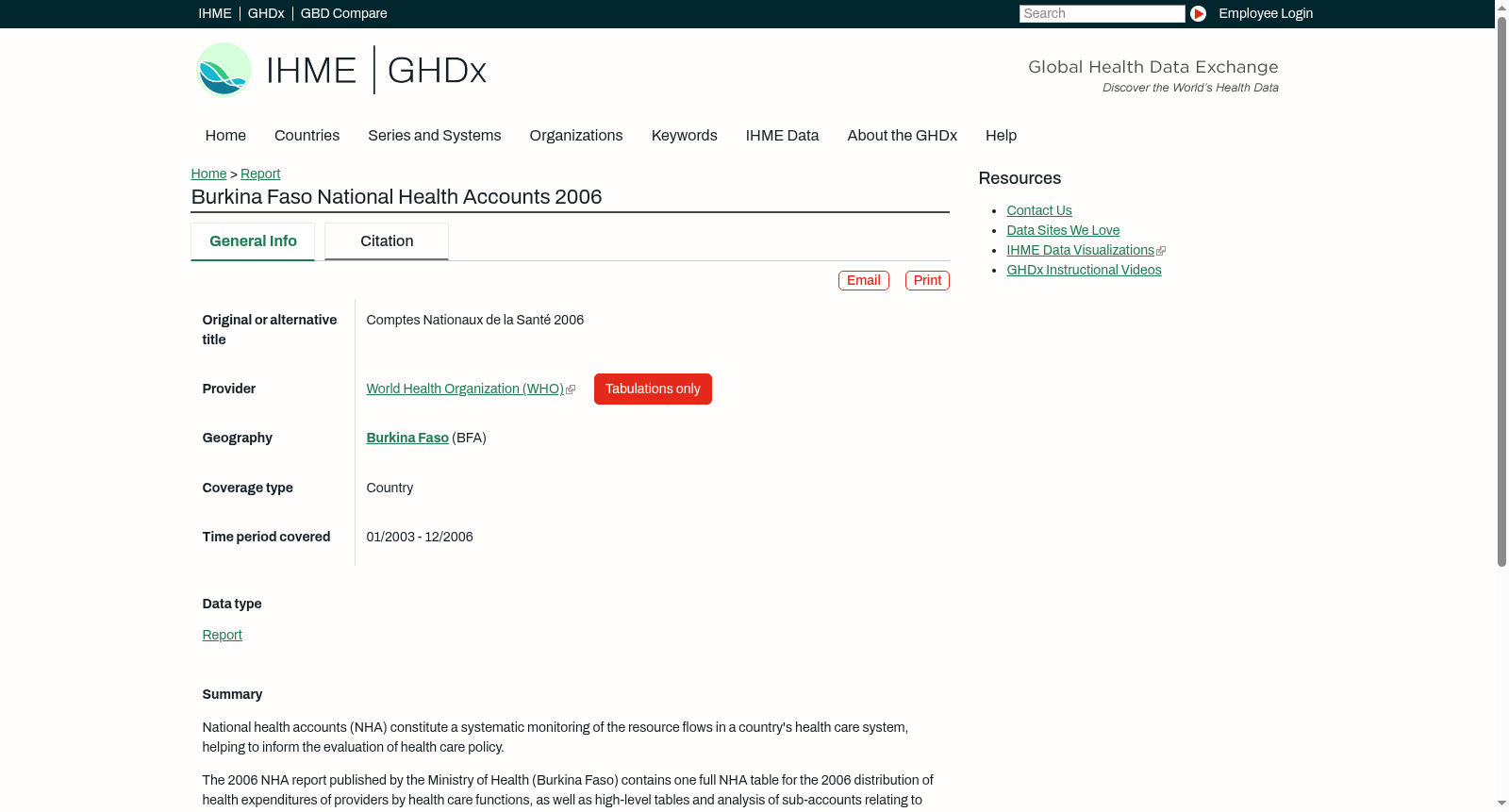Click the Summary heading
The height and width of the screenshot is (812, 1509).
click(x=232, y=694)
